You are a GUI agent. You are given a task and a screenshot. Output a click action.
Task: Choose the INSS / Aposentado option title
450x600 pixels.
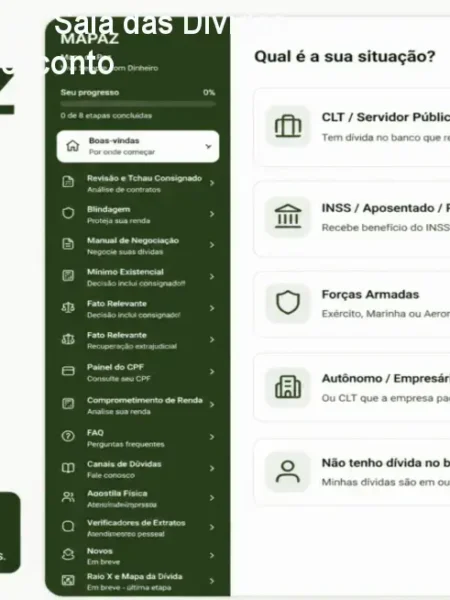tap(386, 208)
